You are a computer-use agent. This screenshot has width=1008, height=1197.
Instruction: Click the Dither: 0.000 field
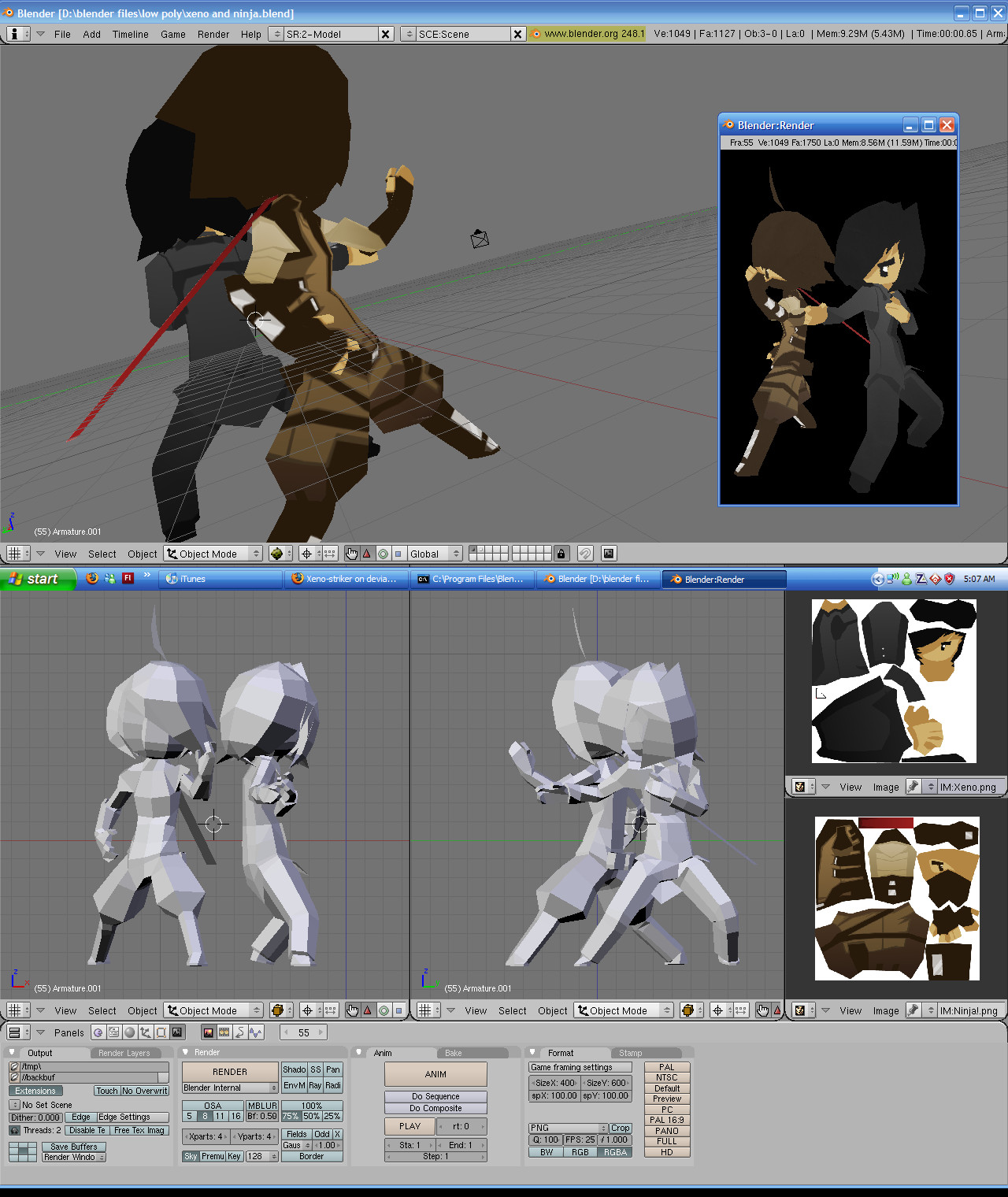[x=35, y=1117]
